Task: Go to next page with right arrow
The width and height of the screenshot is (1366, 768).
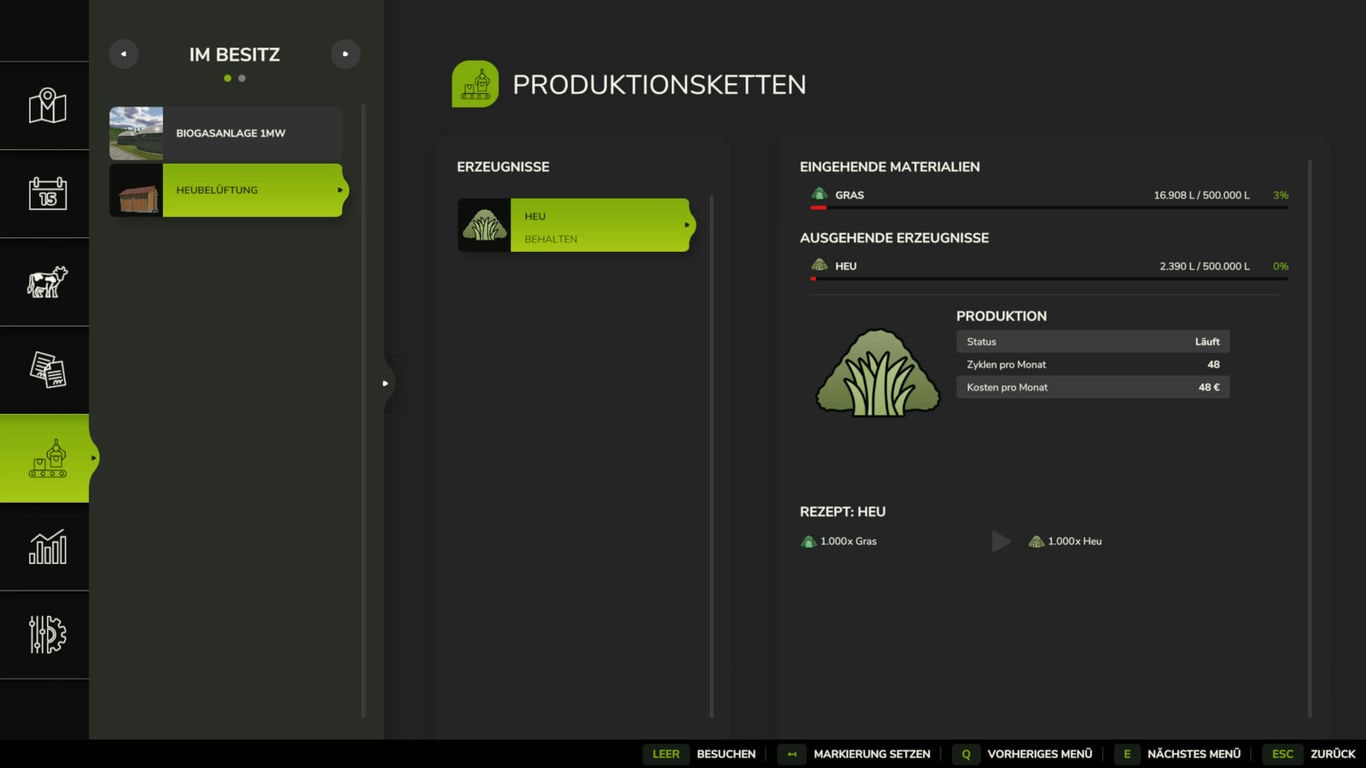Action: point(345,54)
